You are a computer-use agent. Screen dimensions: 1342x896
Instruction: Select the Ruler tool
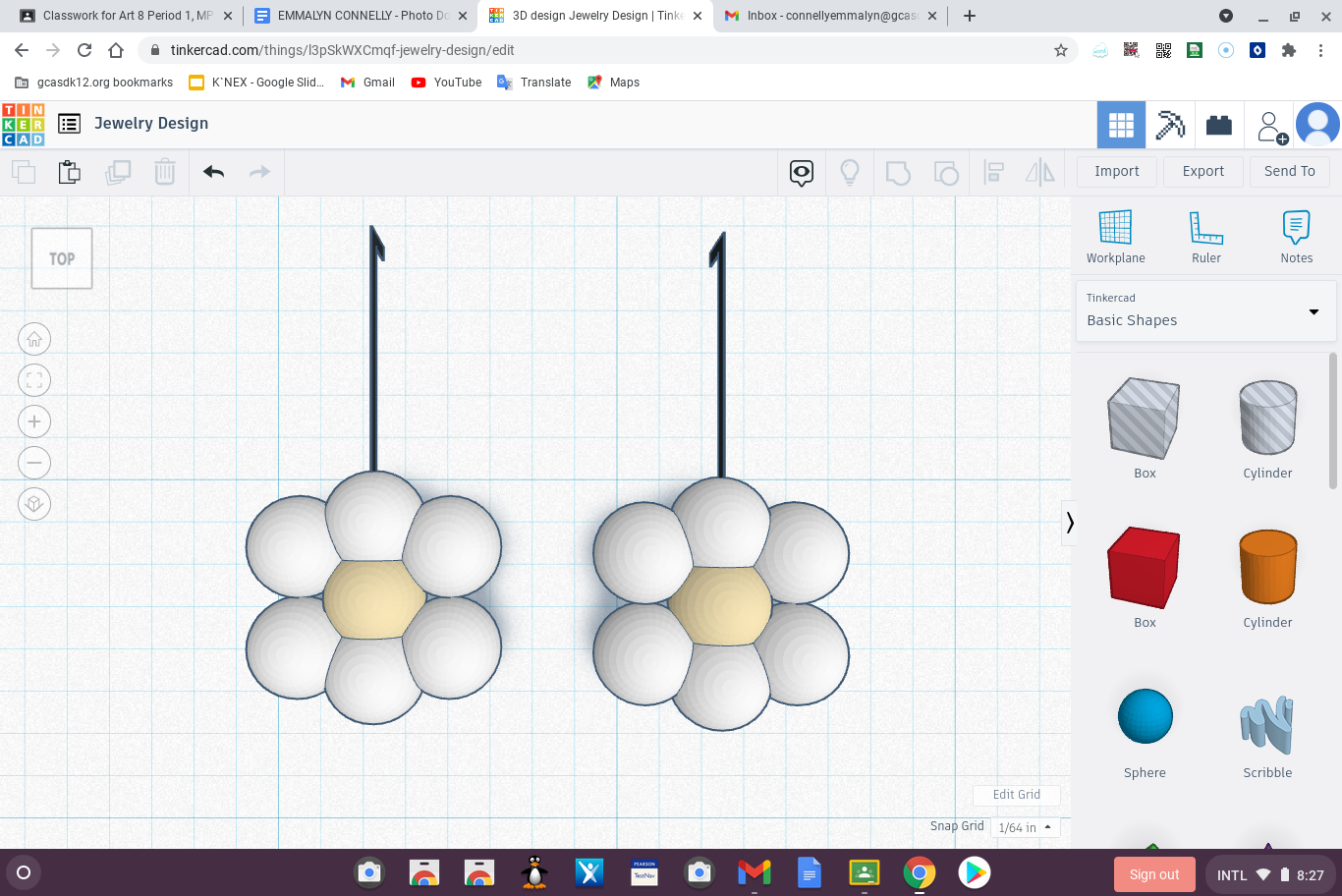pos(1206,237)
